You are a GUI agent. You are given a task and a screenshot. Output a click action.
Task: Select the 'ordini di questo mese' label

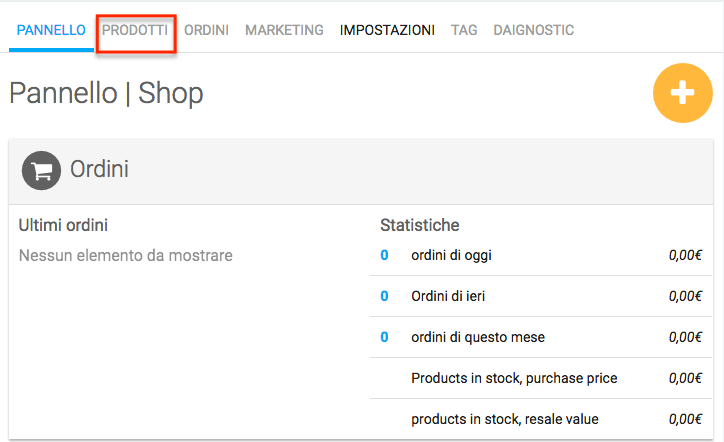(x=478, y=338)
